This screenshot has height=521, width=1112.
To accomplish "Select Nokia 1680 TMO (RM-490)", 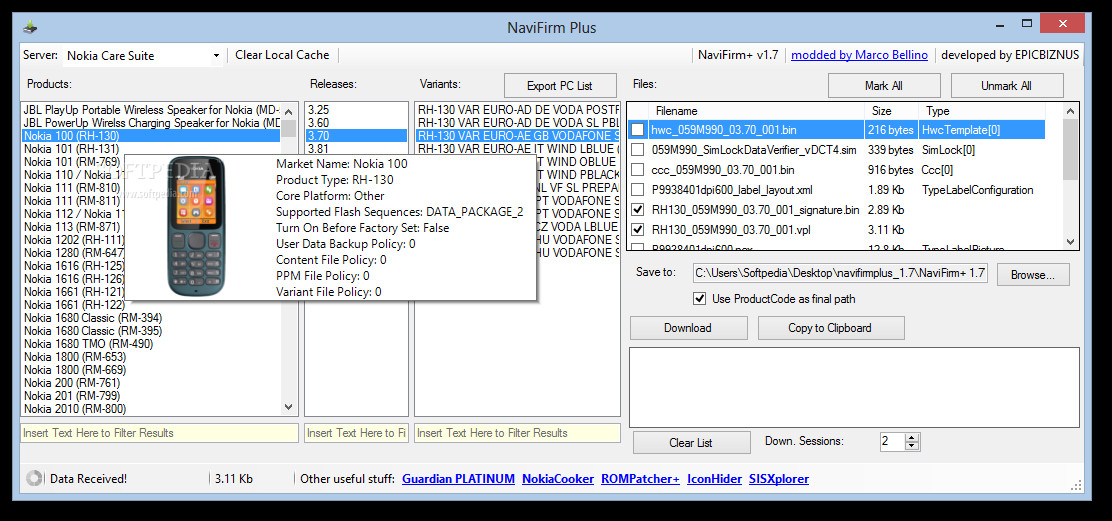I will 151,344.
